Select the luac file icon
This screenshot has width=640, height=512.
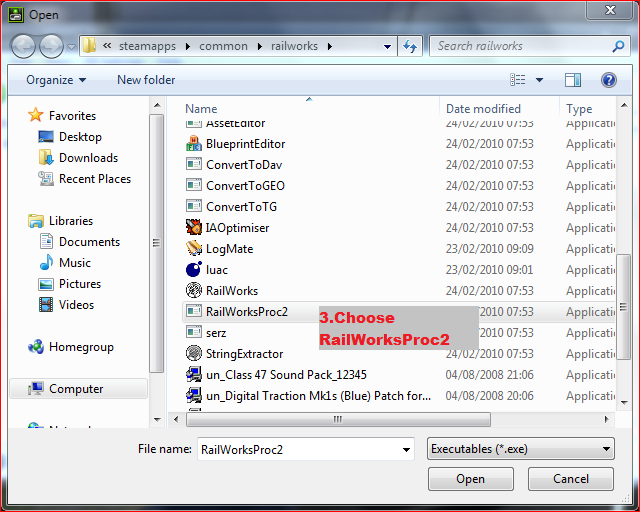(194, 269)
